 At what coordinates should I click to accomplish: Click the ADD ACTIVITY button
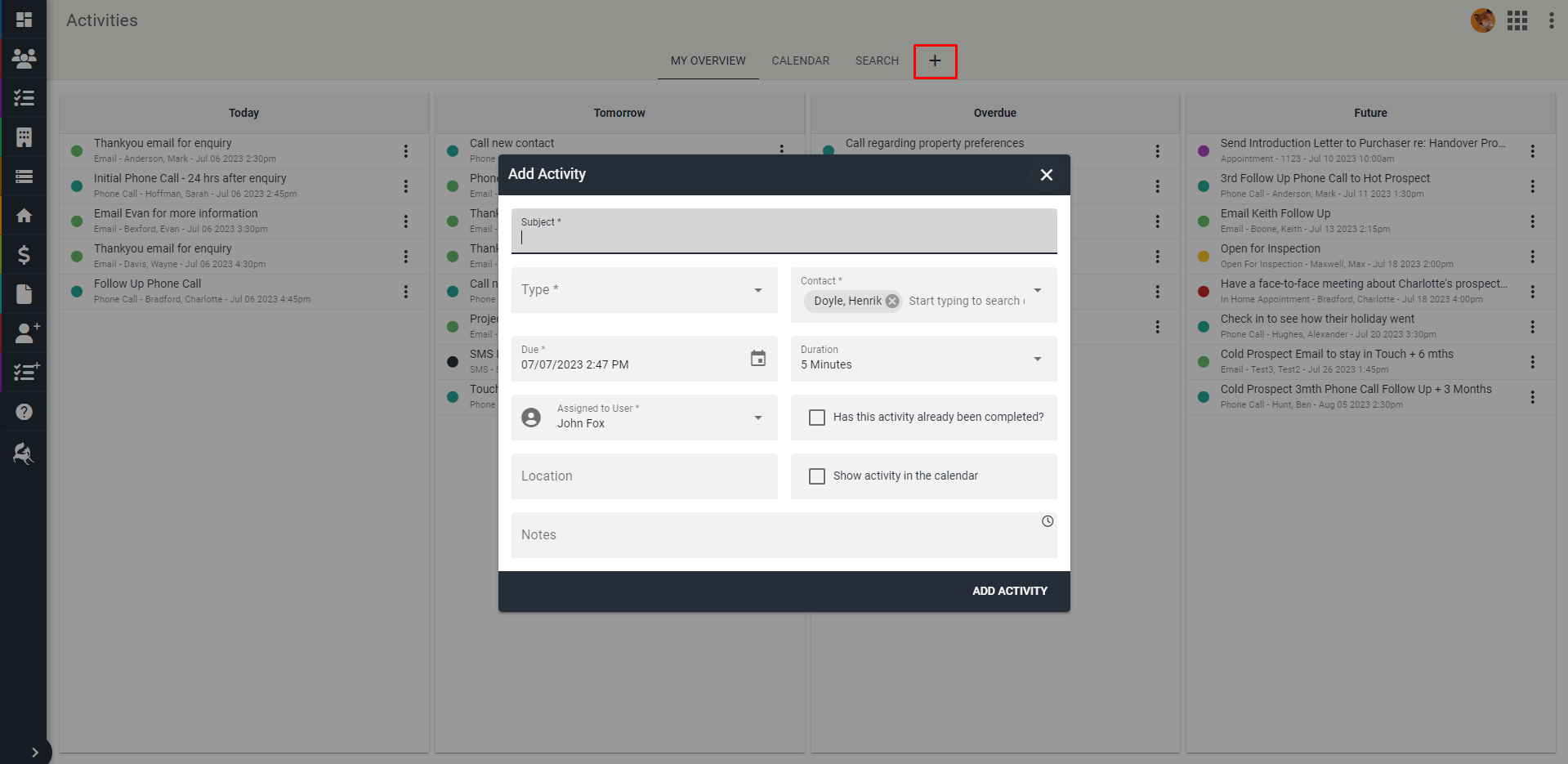coord(1010,591)
